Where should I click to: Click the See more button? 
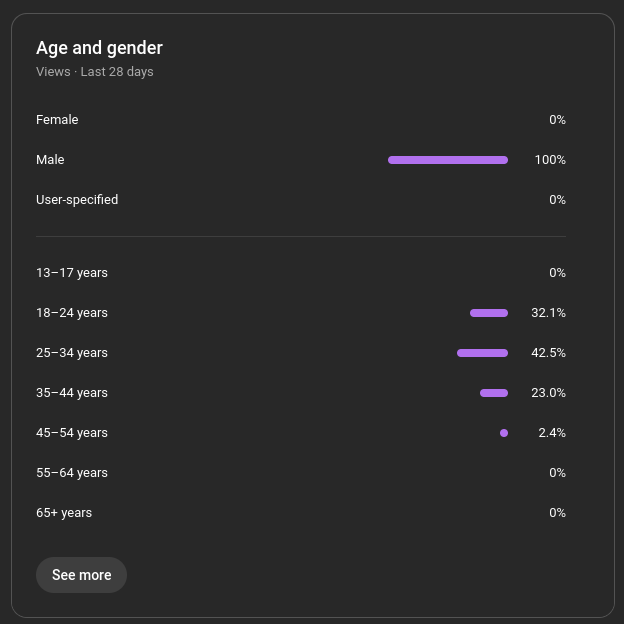tap(81, 575)
